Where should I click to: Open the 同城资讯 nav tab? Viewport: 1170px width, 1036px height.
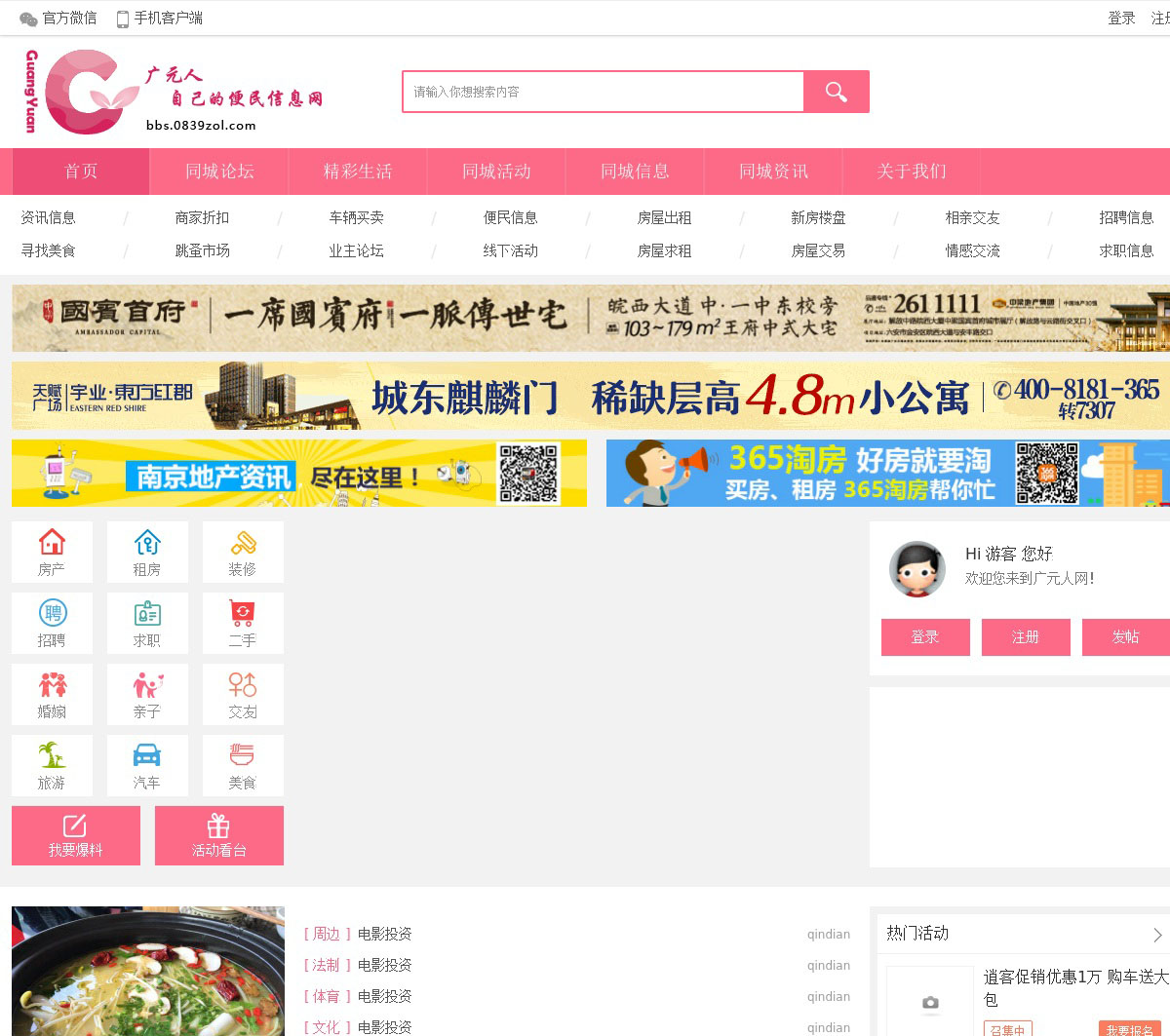tap(773, 172)
